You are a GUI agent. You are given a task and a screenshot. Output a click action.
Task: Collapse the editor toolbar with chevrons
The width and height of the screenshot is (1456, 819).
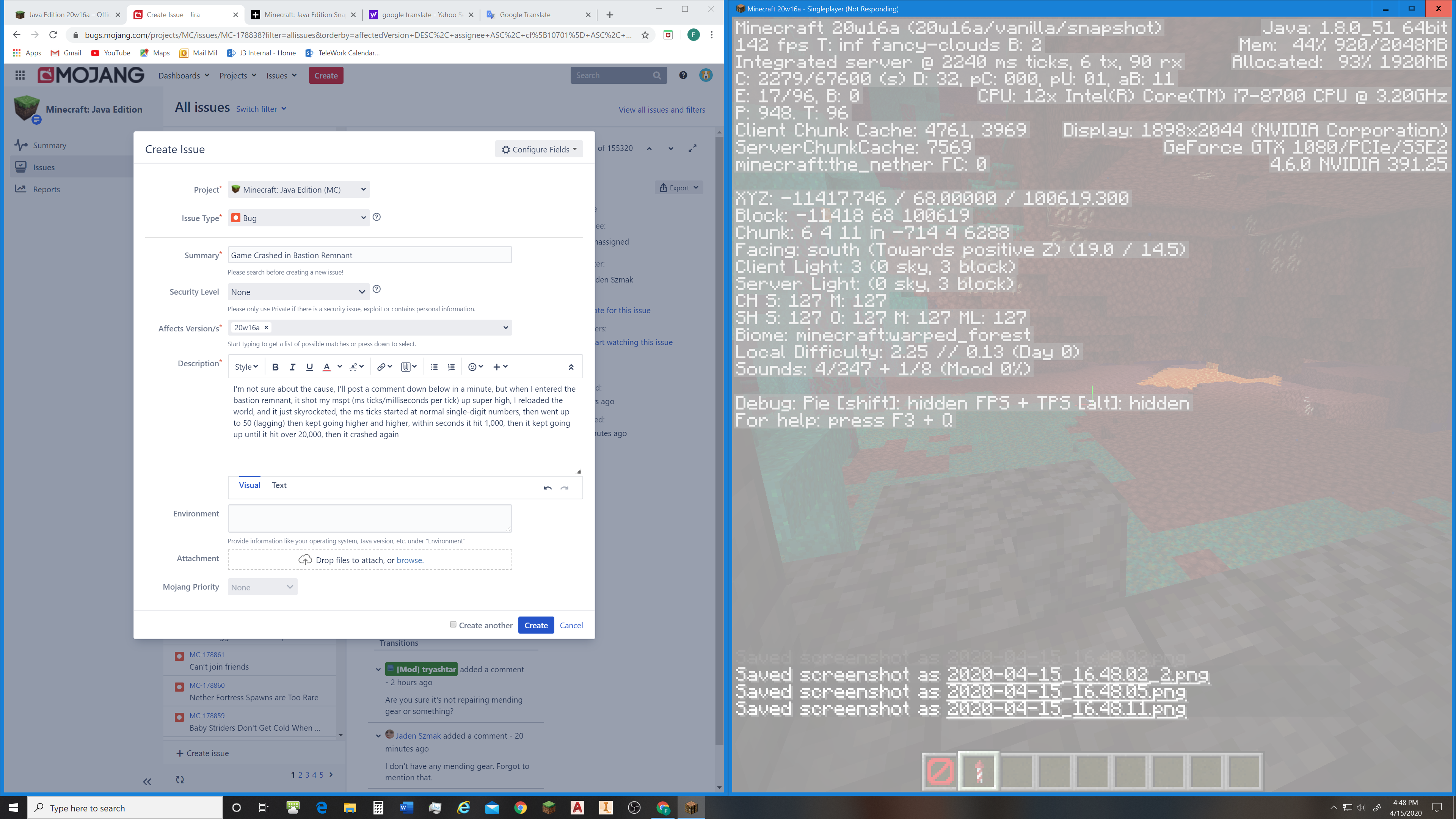[x=571, y=367]
